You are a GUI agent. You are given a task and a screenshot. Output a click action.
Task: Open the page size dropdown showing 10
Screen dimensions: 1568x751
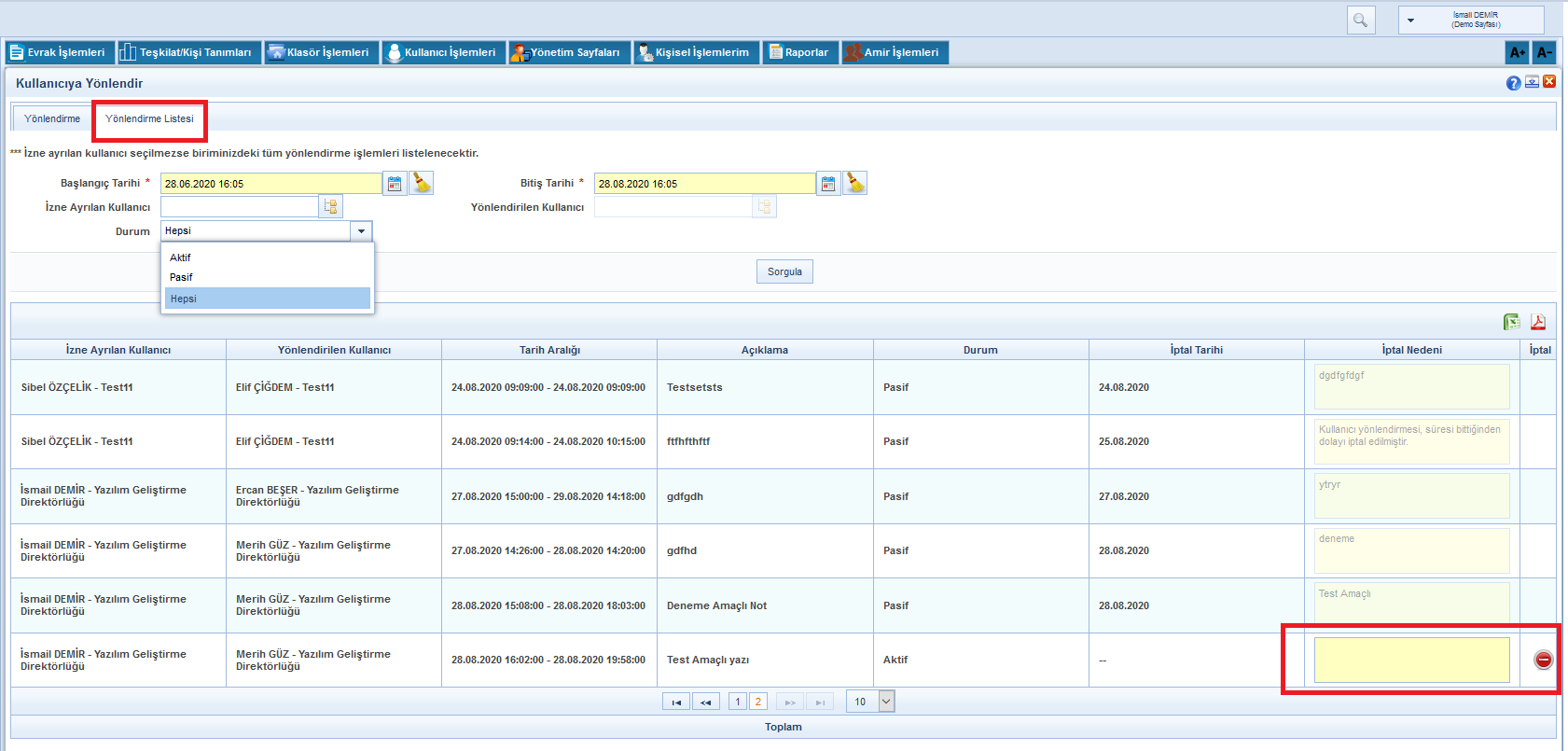886,702
